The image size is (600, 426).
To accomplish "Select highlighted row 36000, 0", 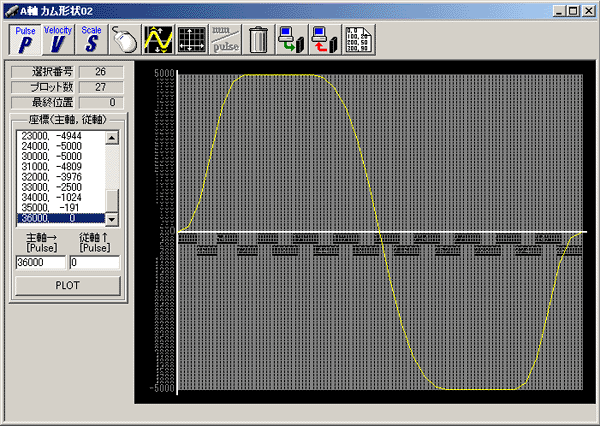I will pos(61,218).
